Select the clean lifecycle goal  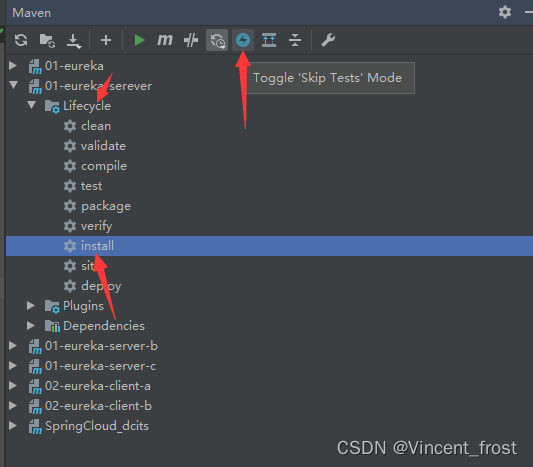(96, 126)
